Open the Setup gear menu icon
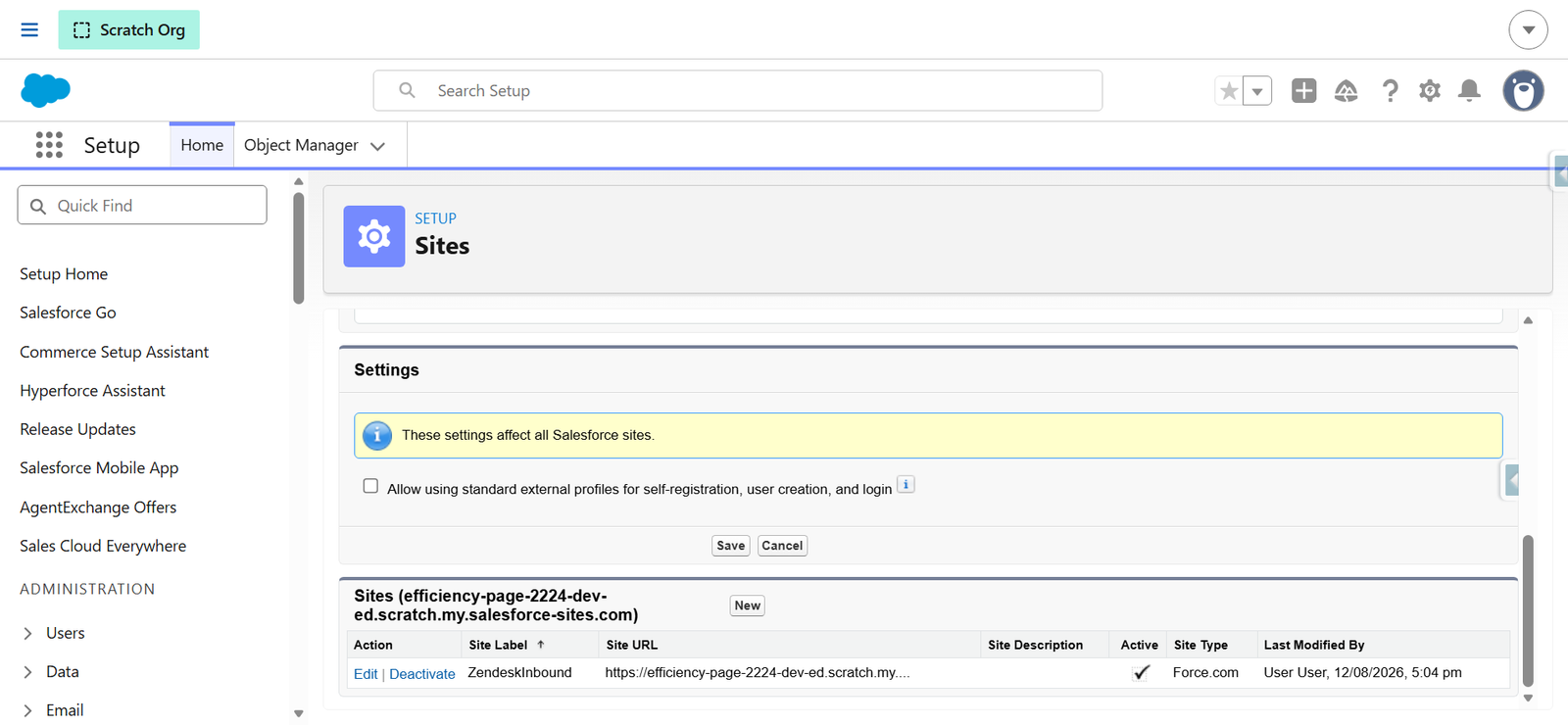1568x725 pixels. pyautogui.click(x=1430, y=91)
